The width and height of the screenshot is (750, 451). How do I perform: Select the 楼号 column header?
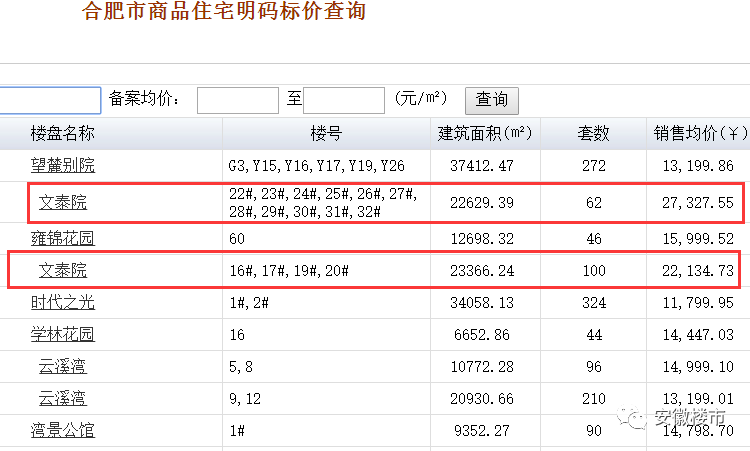coord(326,133)
